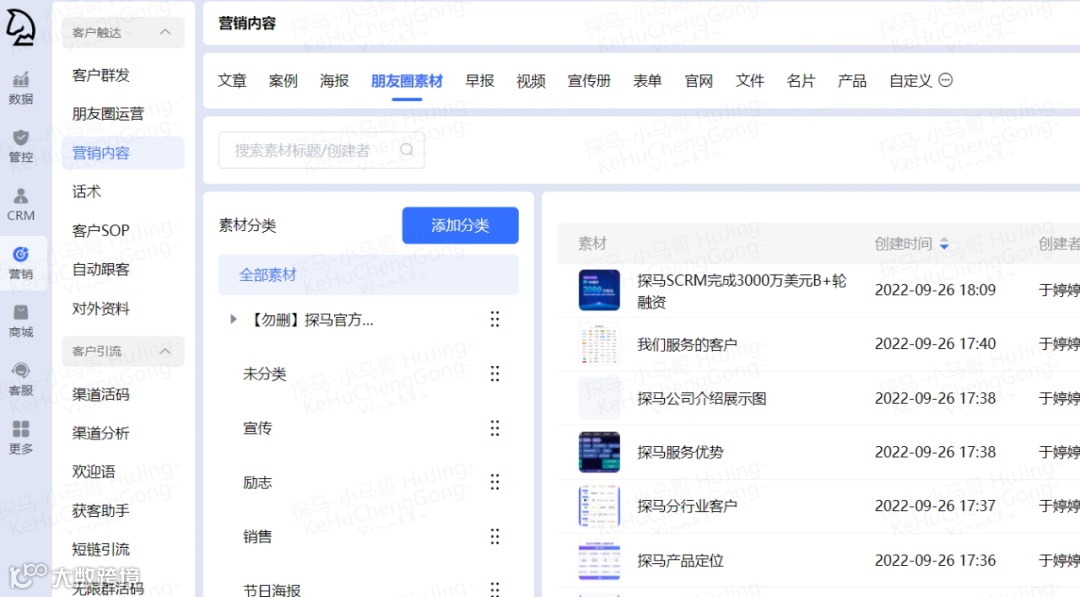Open the 管控 shield sidebar icon
This screenshot has width=1080, height=597.
21,146
